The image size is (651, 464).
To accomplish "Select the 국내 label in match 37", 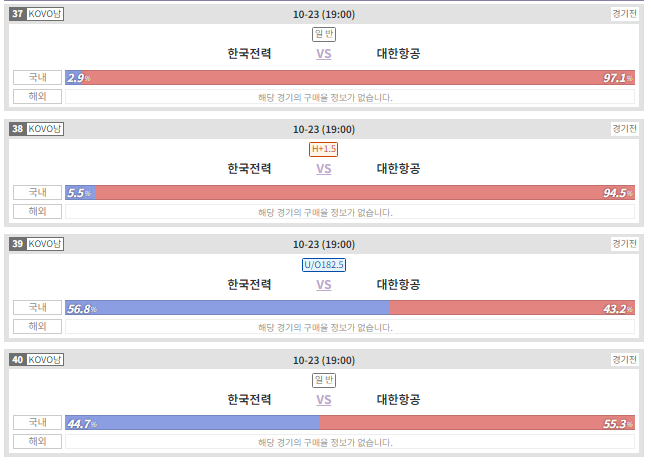I will (37, 77).
